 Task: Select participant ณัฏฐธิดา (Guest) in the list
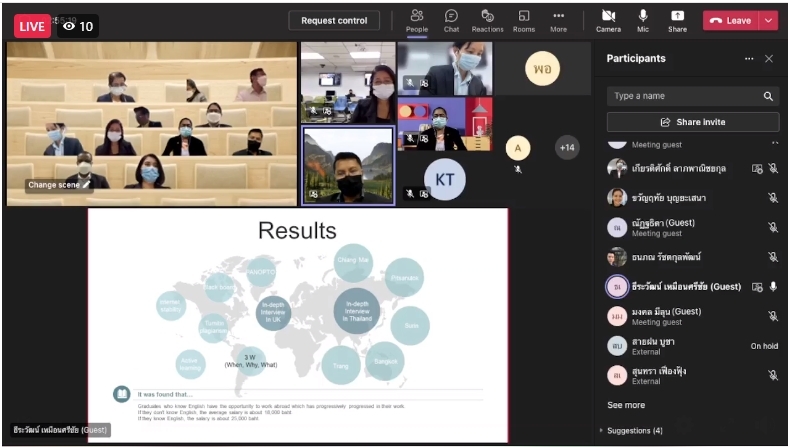(693, 228)
